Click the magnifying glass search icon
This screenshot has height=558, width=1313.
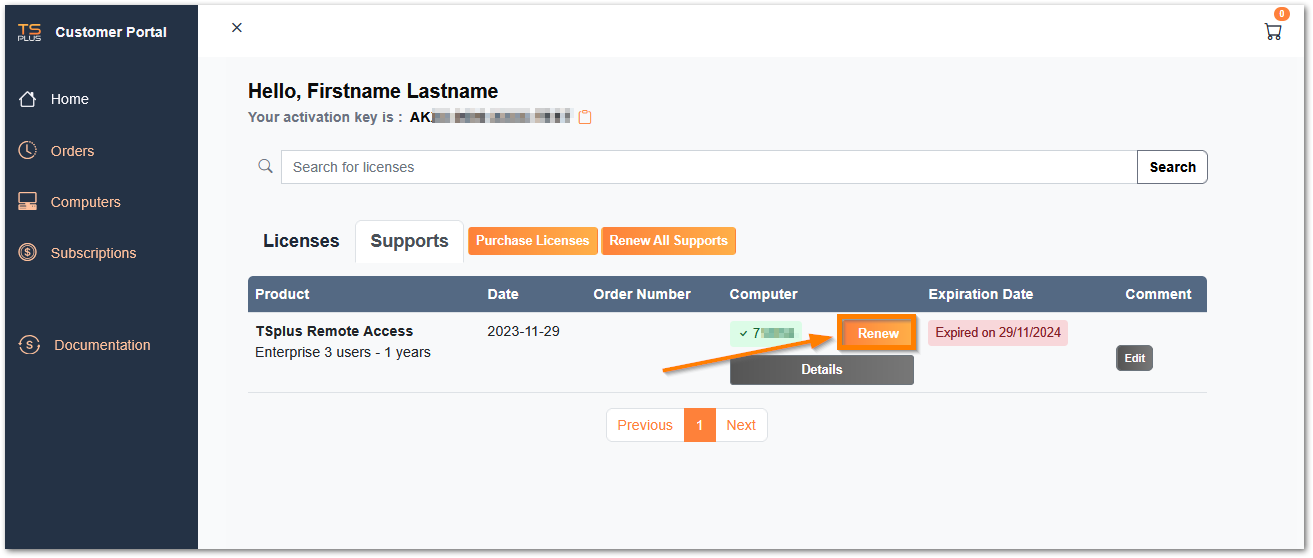(x=265, y=167)
